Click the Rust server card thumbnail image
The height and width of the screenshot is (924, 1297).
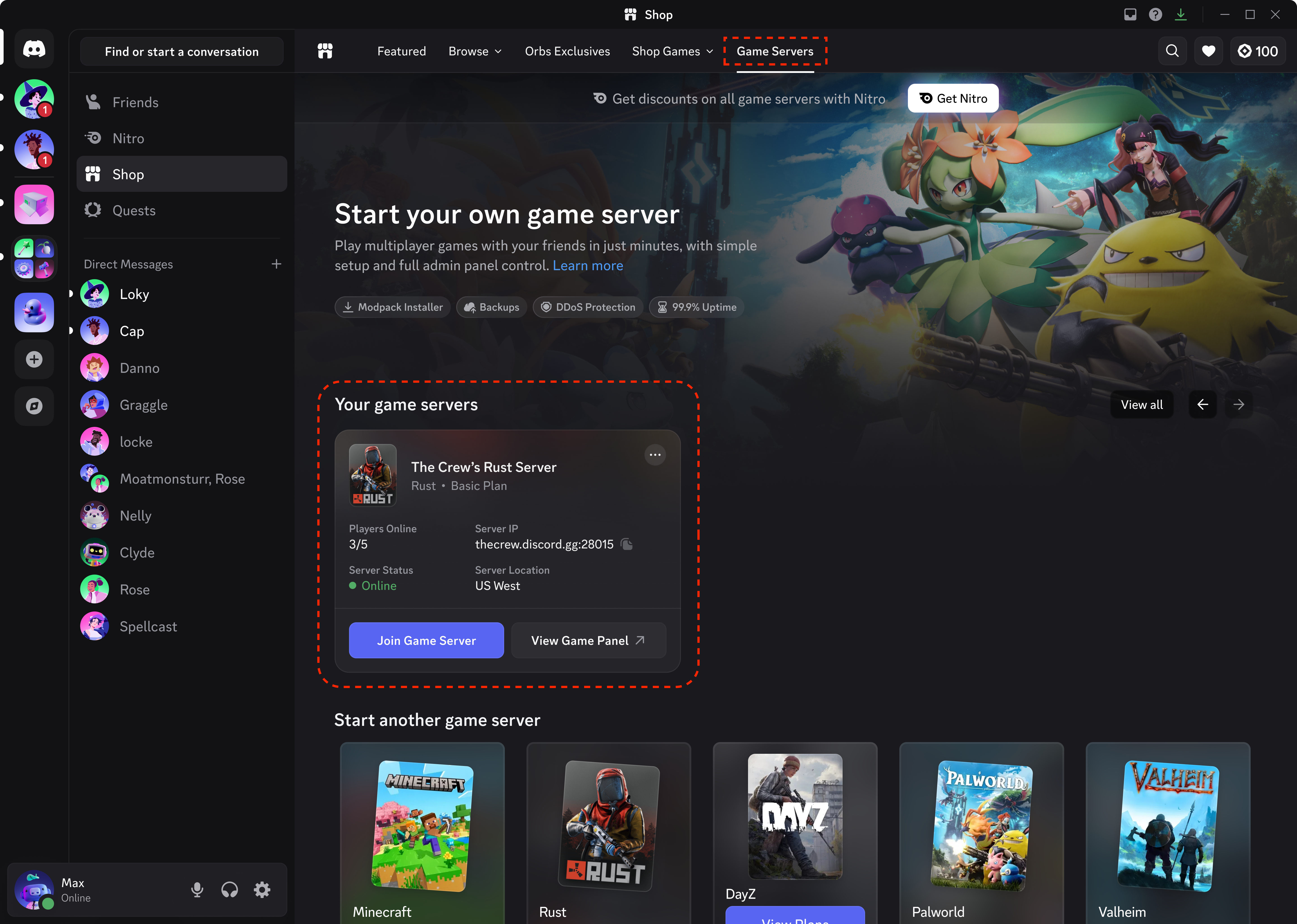click(x=373, y=475)
